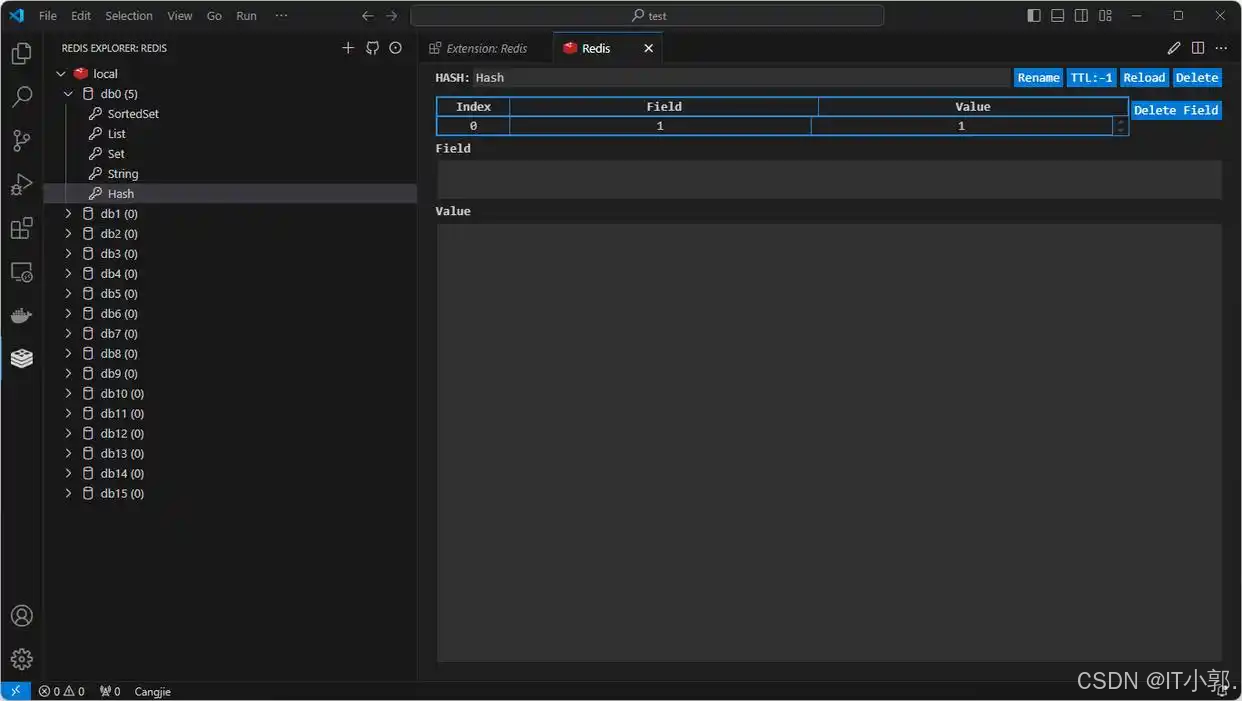The height and width of the screenshot is (701, 1242).
Task: Show more menus via title bar ellipsis
Action: pos(281,16)
